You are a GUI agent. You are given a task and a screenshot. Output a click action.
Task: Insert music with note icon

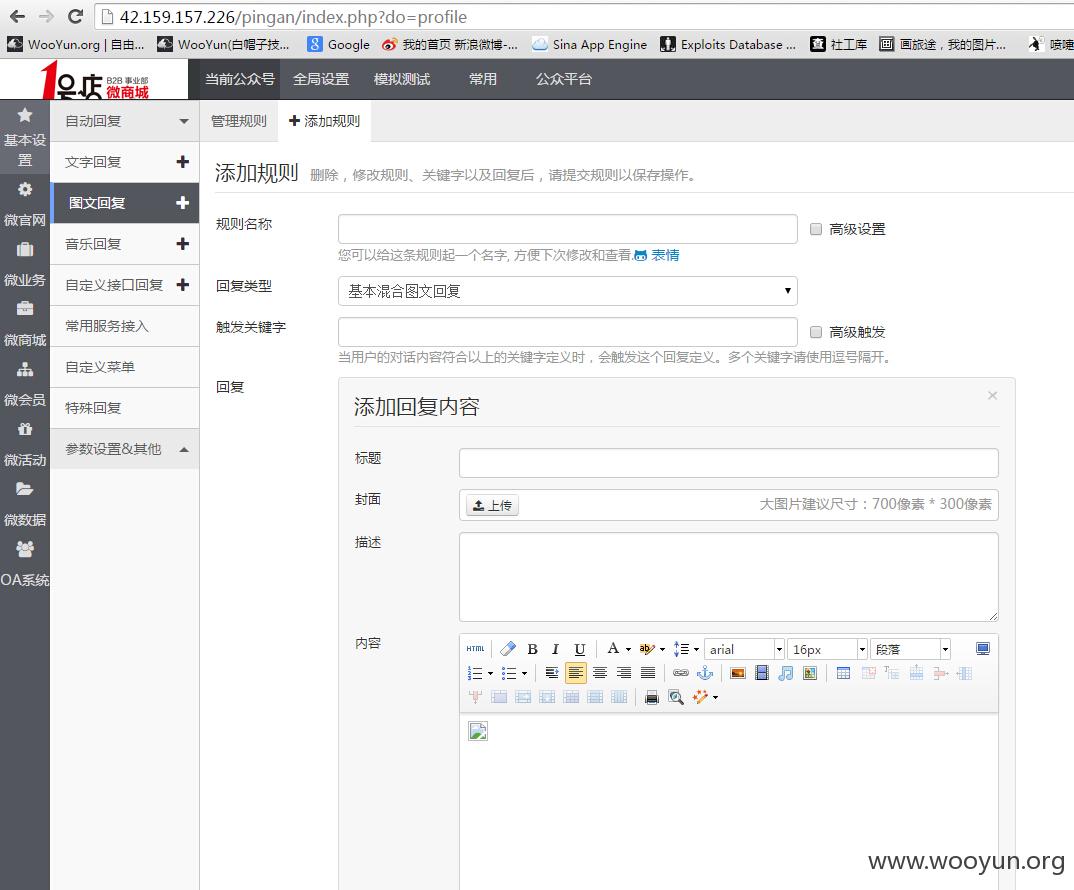click(x=786, y=673)
